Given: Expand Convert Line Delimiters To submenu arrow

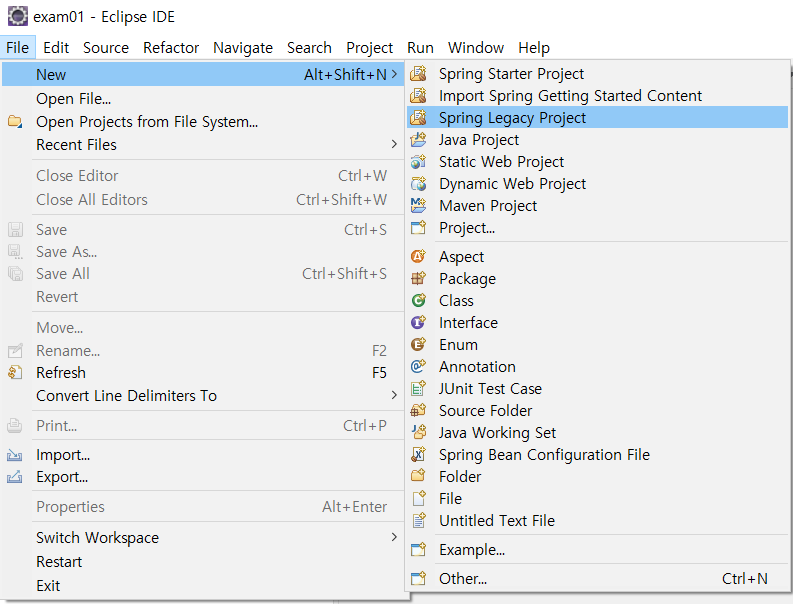Looking at the screenshot, I should pos(394,395).
